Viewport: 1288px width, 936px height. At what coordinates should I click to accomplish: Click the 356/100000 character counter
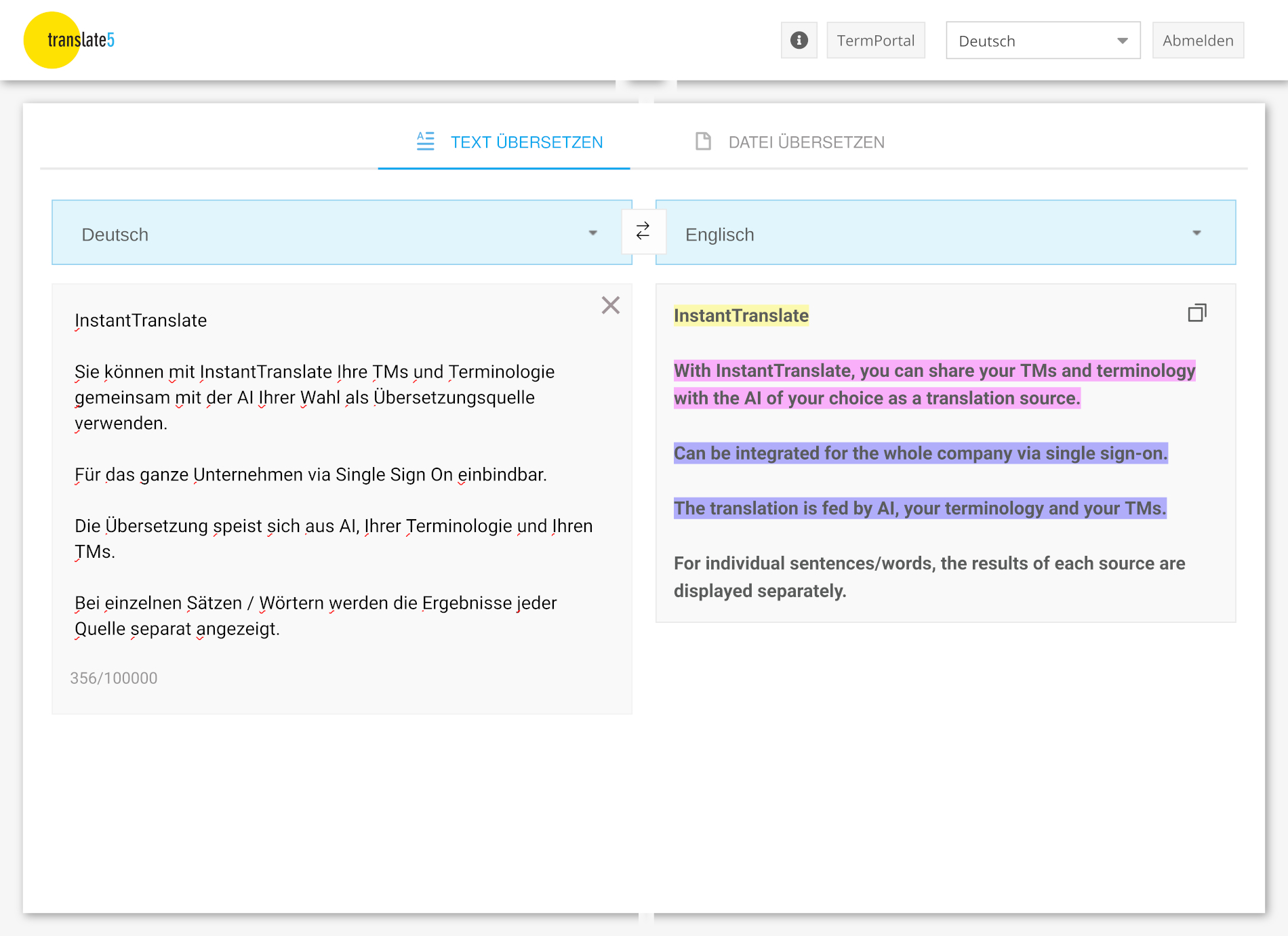coord(114,678)
